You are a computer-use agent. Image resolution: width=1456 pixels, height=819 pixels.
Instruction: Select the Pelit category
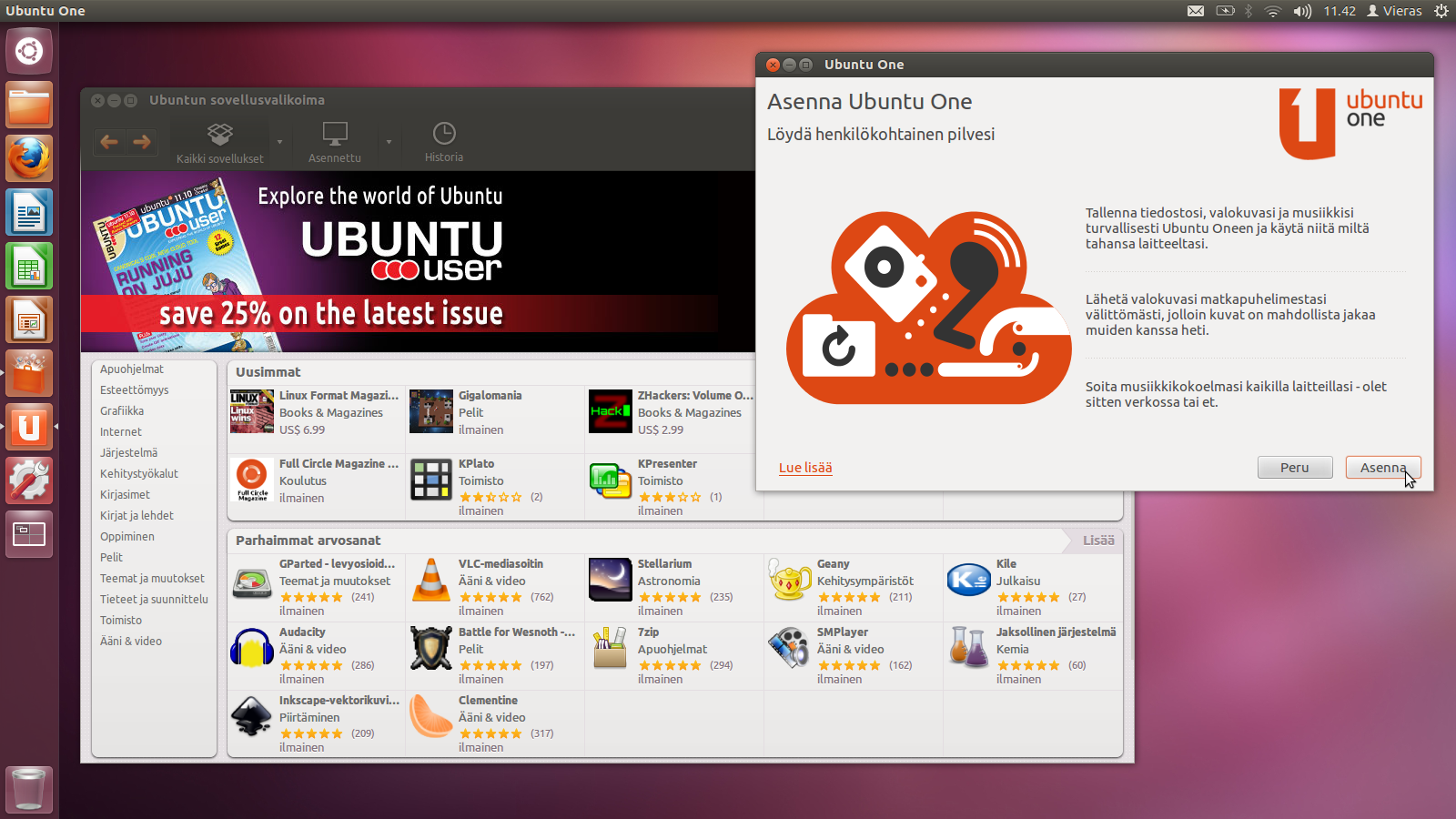[112, 557]
